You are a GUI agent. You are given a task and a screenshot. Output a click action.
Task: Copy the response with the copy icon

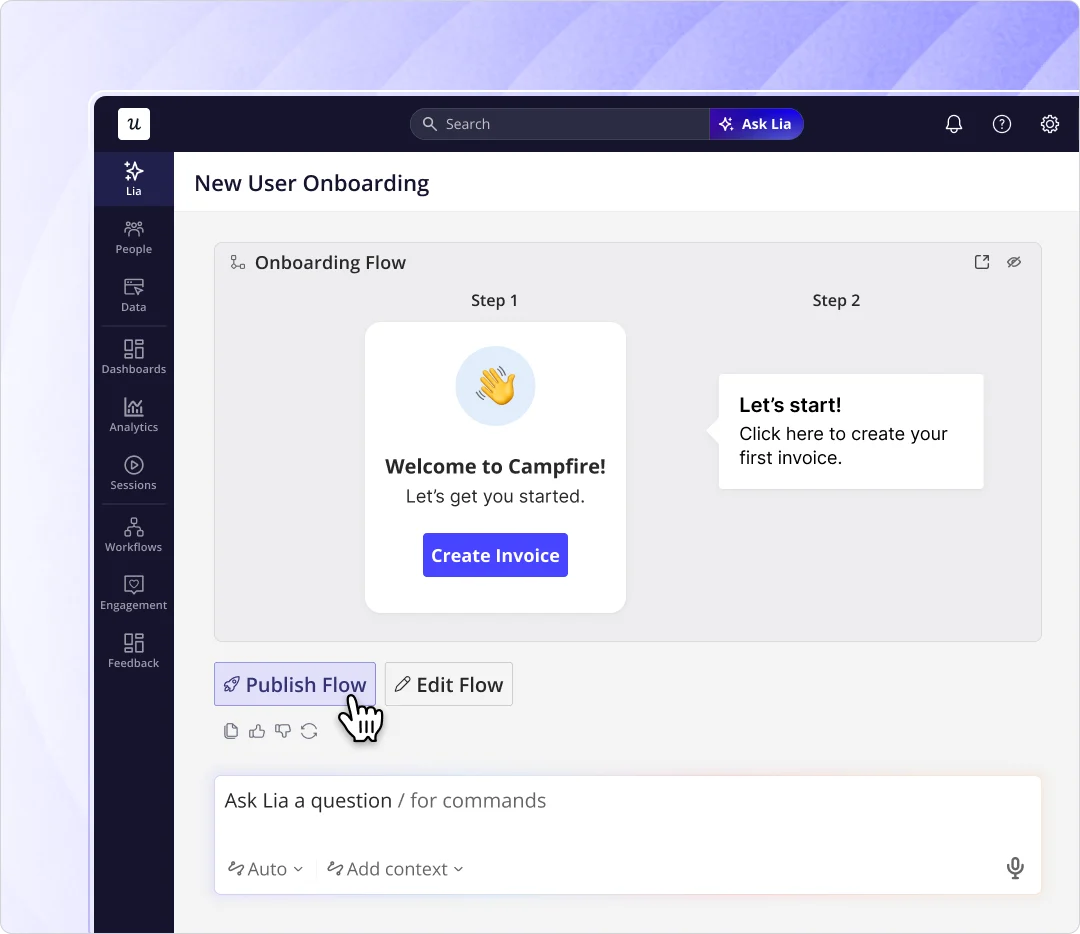click(x=231, y=731)
